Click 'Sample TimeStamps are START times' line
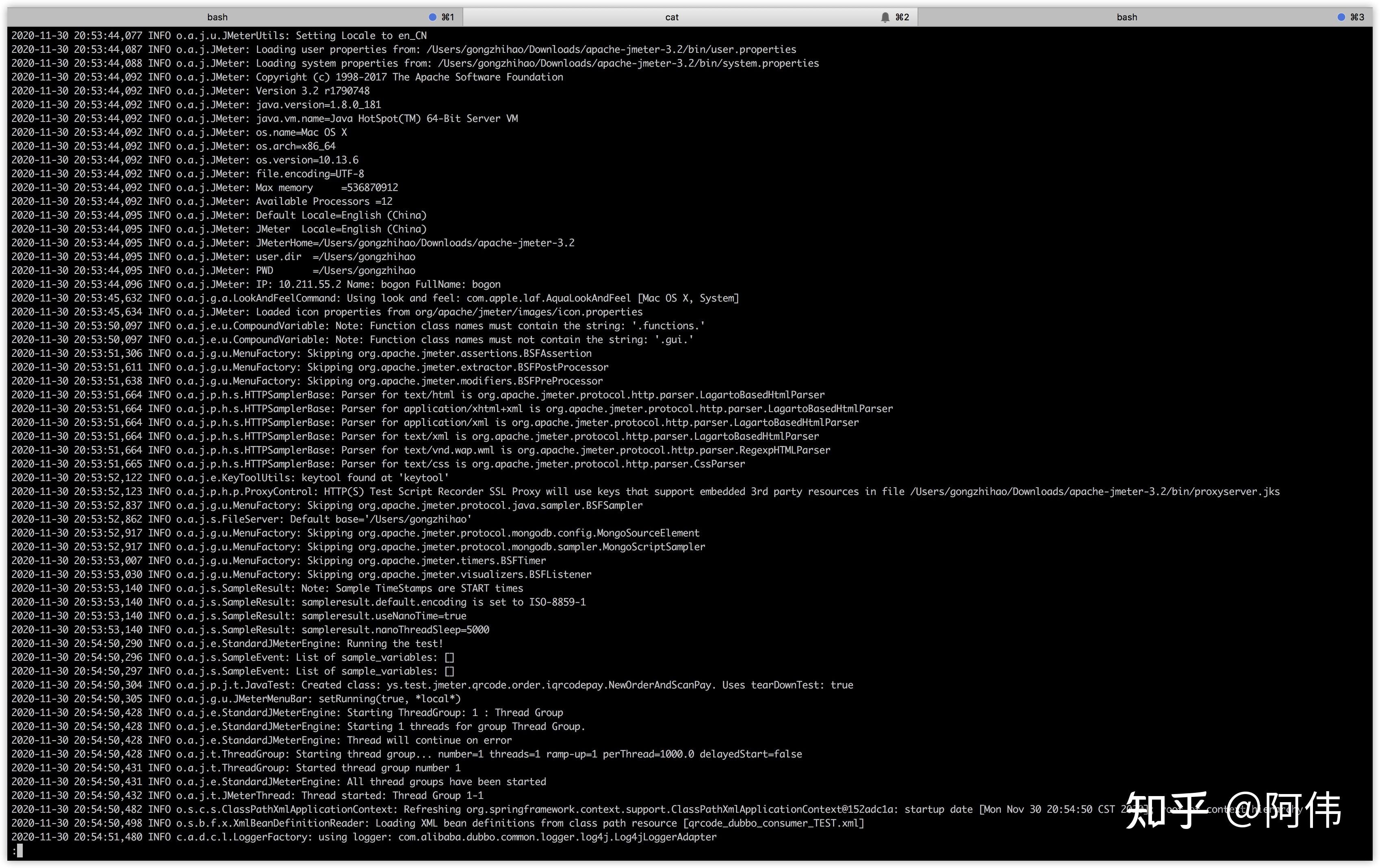1380x868 pixels. tap(267, 588)
